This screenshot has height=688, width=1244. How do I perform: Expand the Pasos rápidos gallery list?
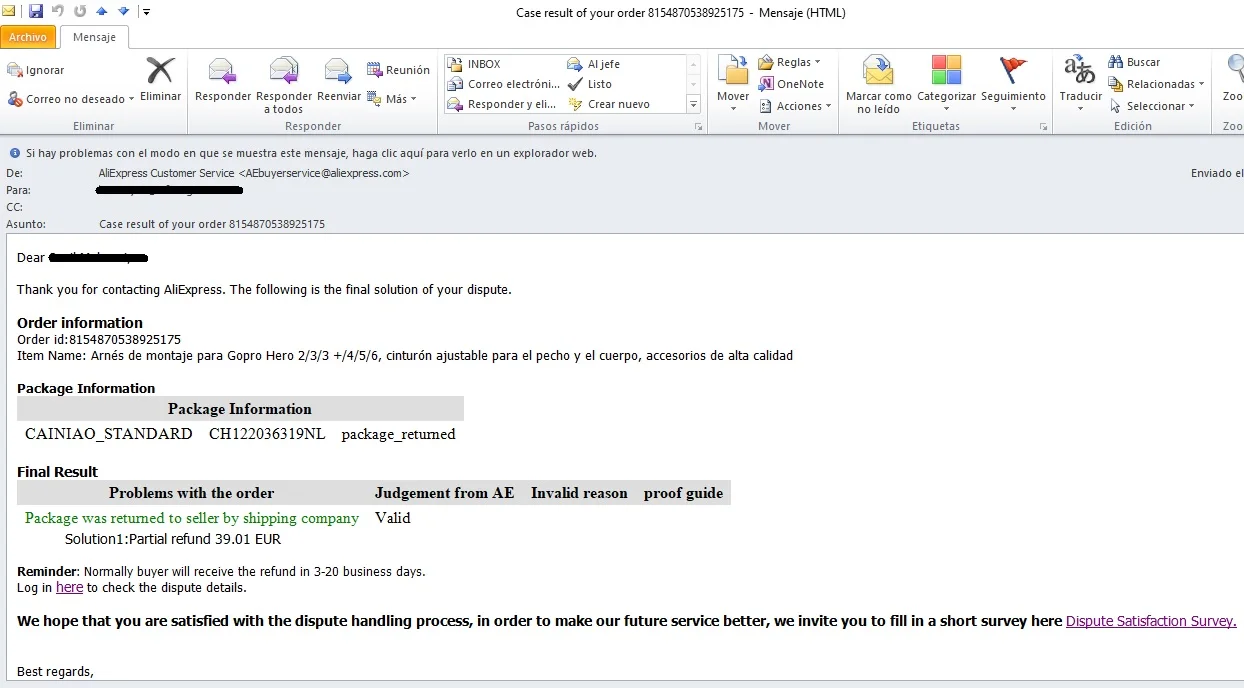point(693,104)
